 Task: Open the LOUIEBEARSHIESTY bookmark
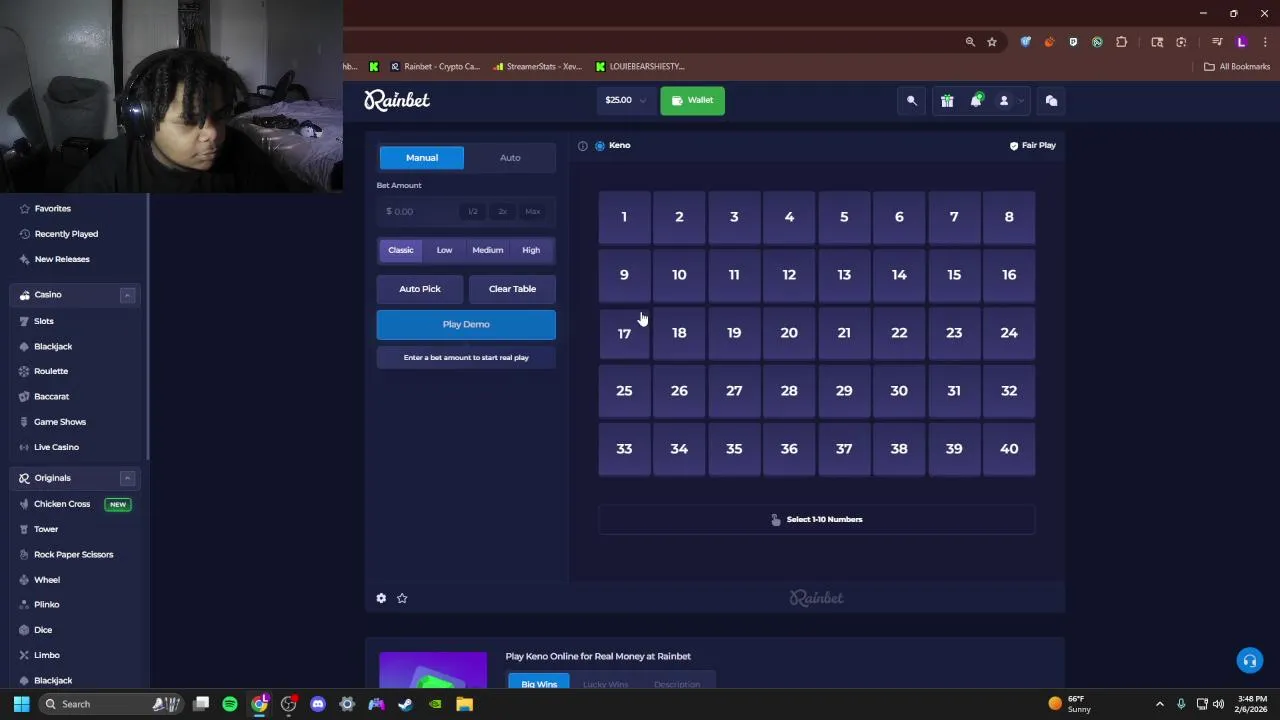coord(640,66)
